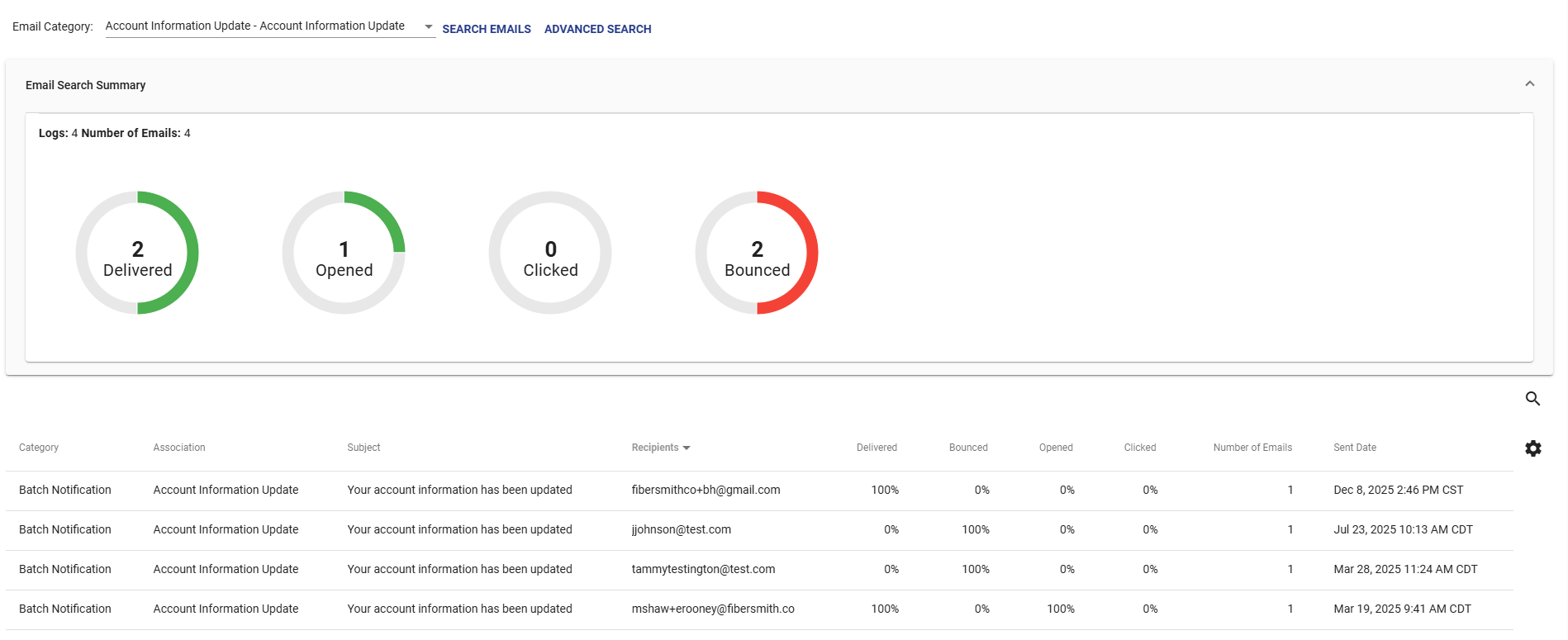
Task: Sort table by Sent Date header
Action: click(1354, 448)
